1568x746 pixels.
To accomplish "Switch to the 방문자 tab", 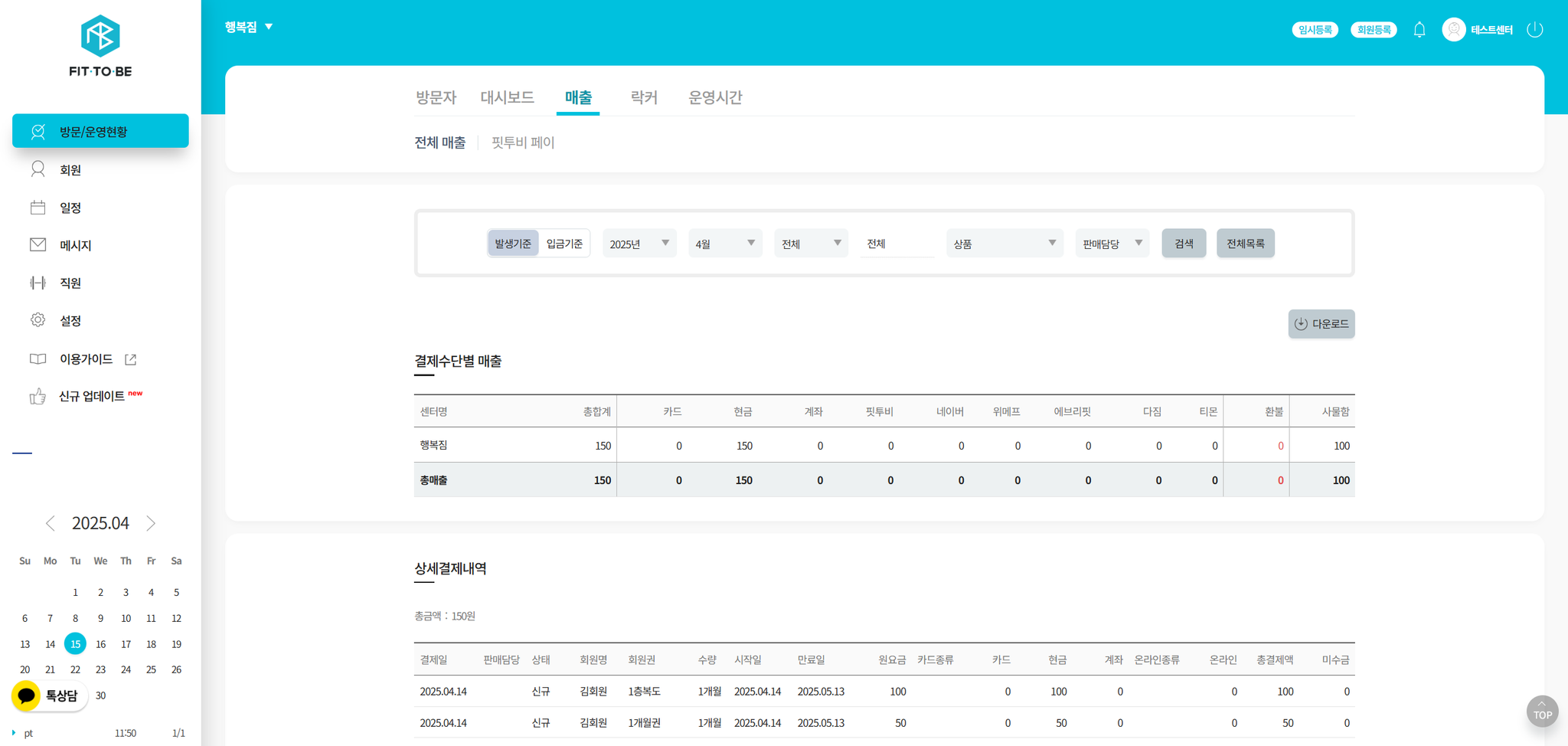I will point(436,97).
